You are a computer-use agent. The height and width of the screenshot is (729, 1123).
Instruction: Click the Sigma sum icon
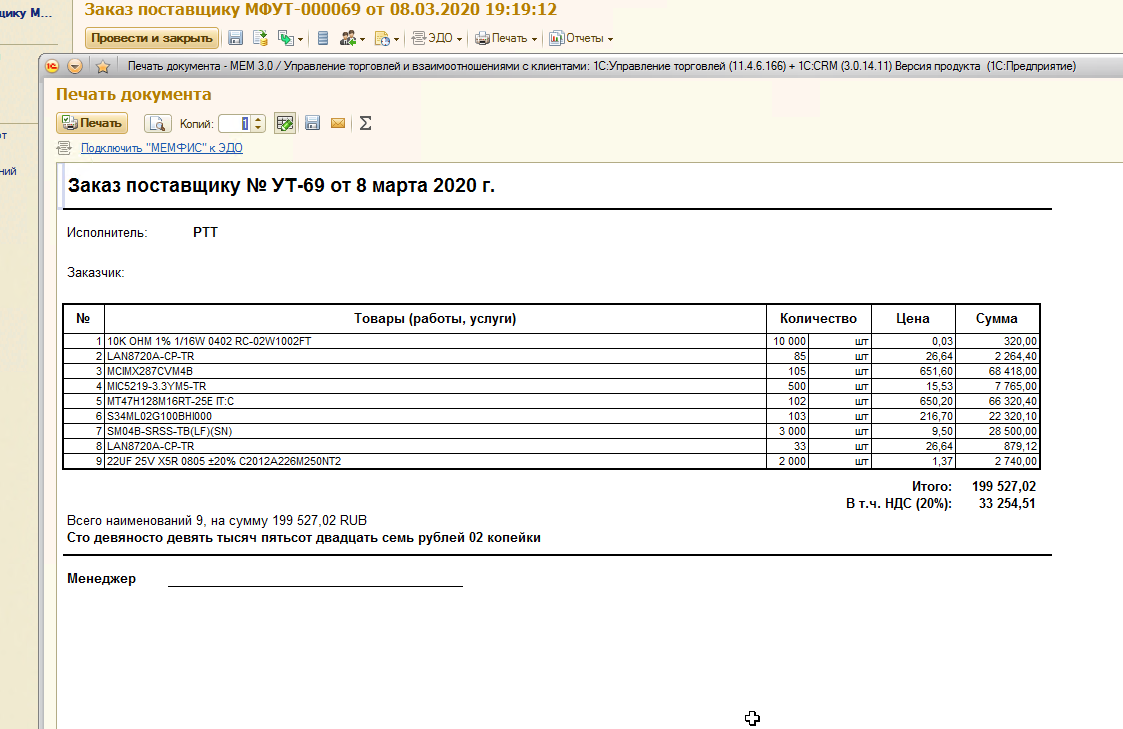pyautogui.click(x=365, y=123)
